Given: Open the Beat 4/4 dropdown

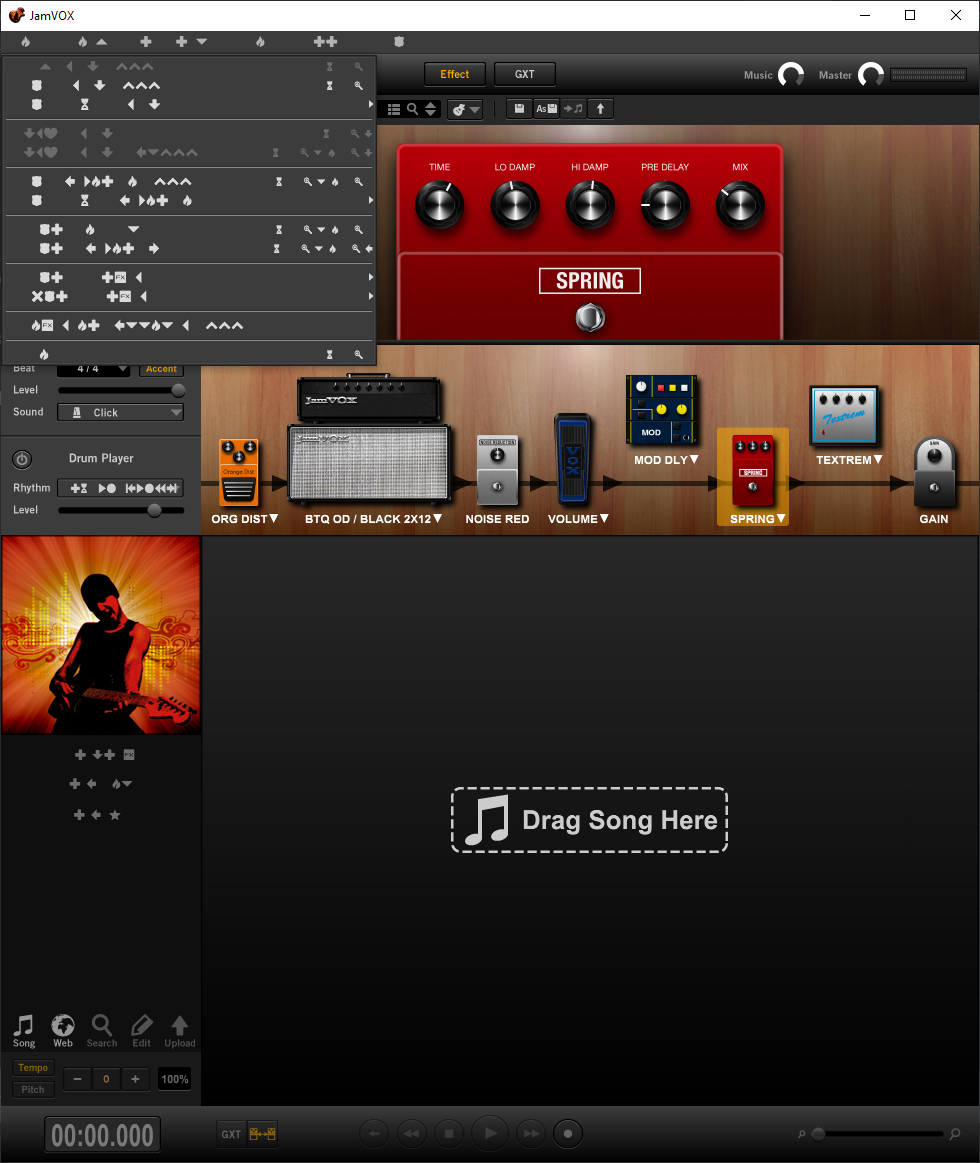Looking at the screenshot, I should (x=93, y=369).
